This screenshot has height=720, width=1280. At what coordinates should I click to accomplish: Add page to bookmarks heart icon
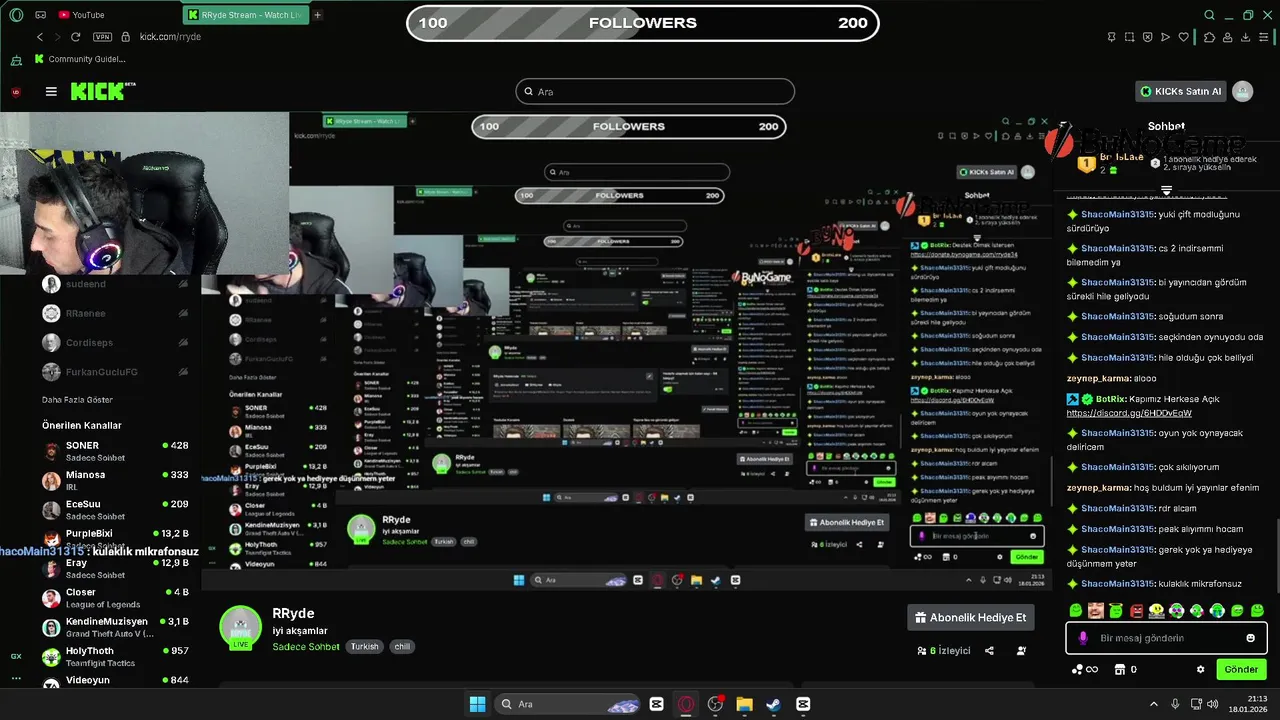click(1185, 37)
